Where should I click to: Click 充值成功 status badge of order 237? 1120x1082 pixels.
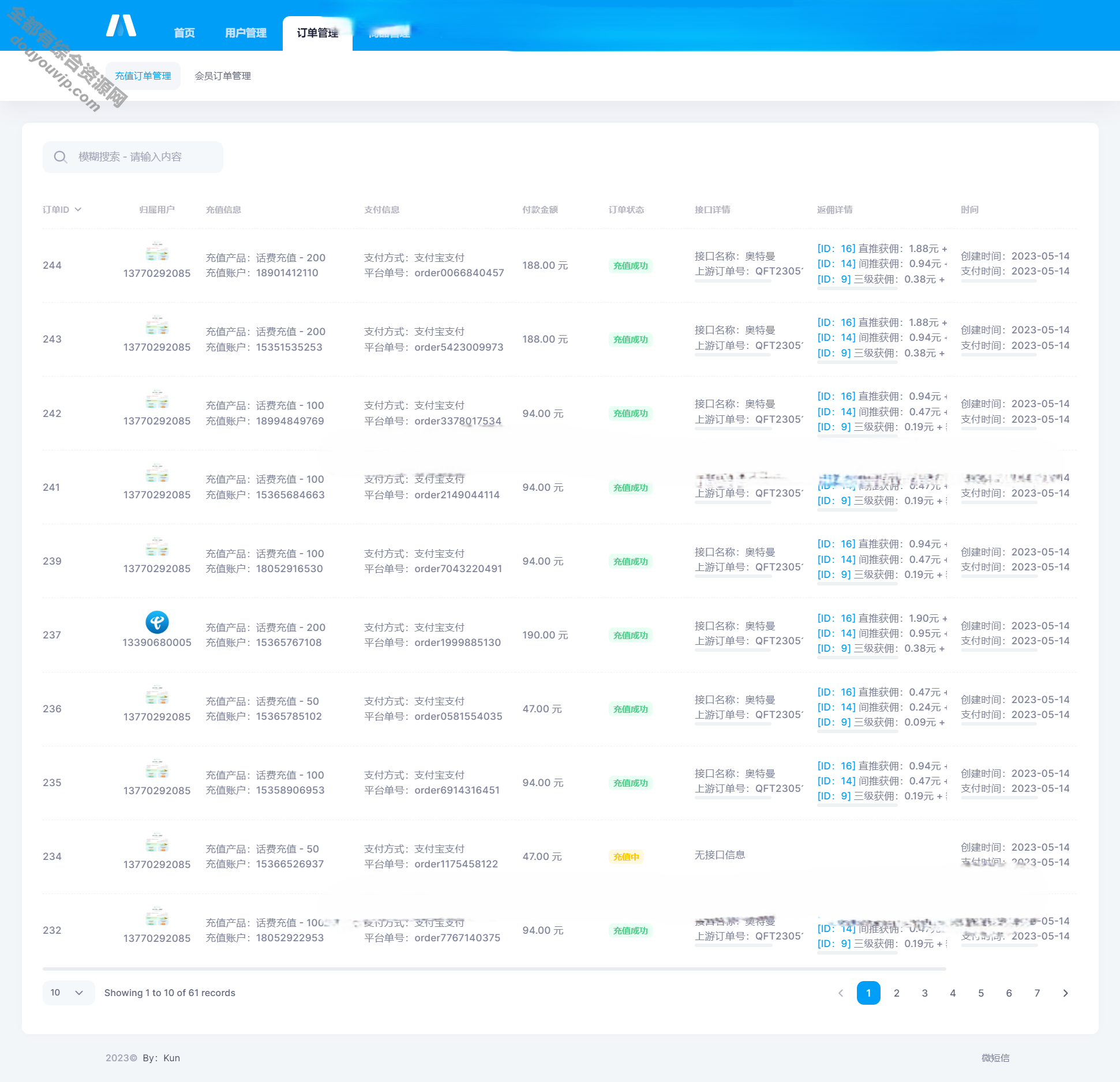pyautogui.click(x=630, y=636)
